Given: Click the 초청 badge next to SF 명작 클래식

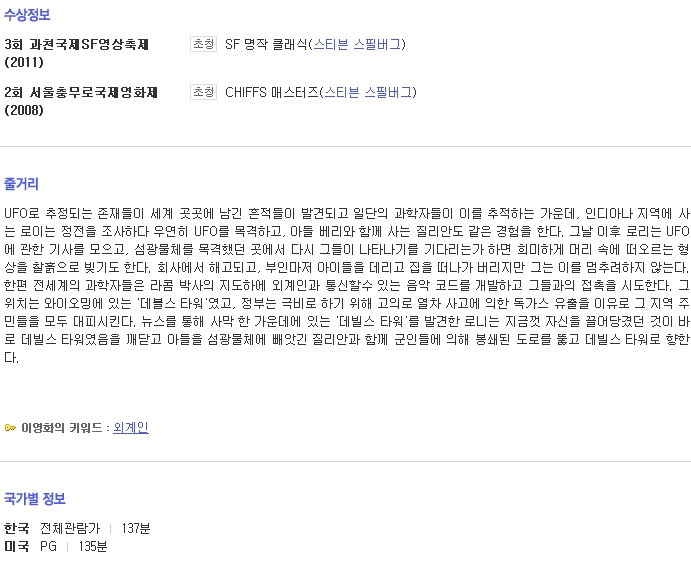Looking at the screenshot, I should (x=204, y=44).
